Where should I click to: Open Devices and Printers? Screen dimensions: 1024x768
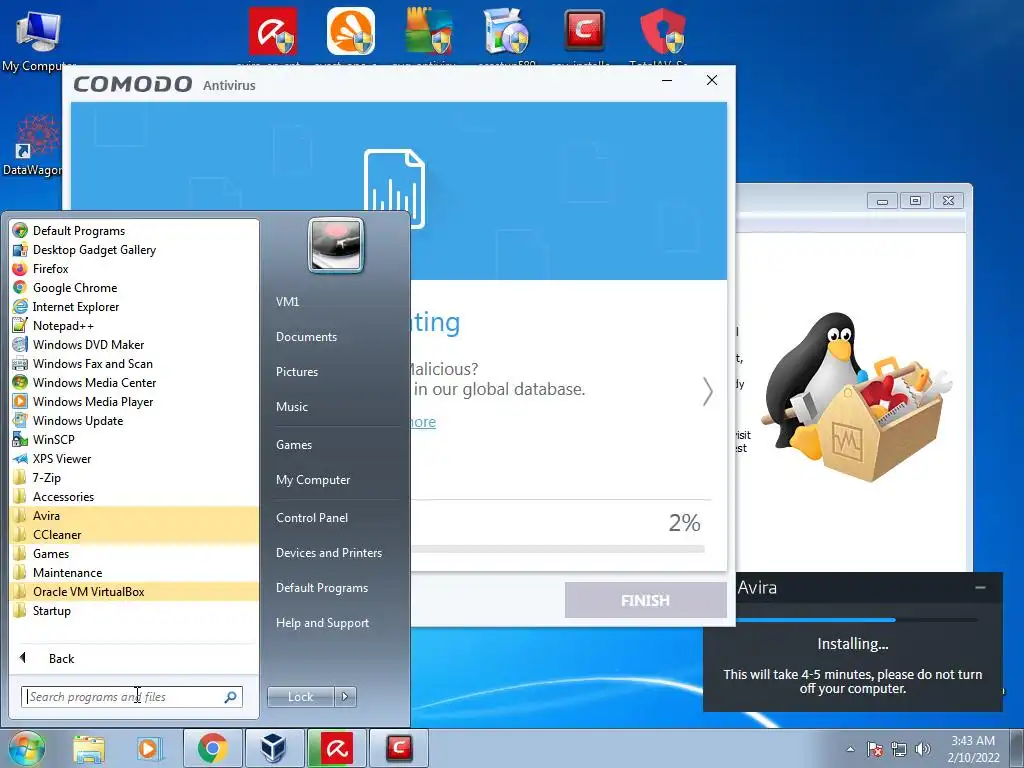pyautogui.click(x=328, y=553)
